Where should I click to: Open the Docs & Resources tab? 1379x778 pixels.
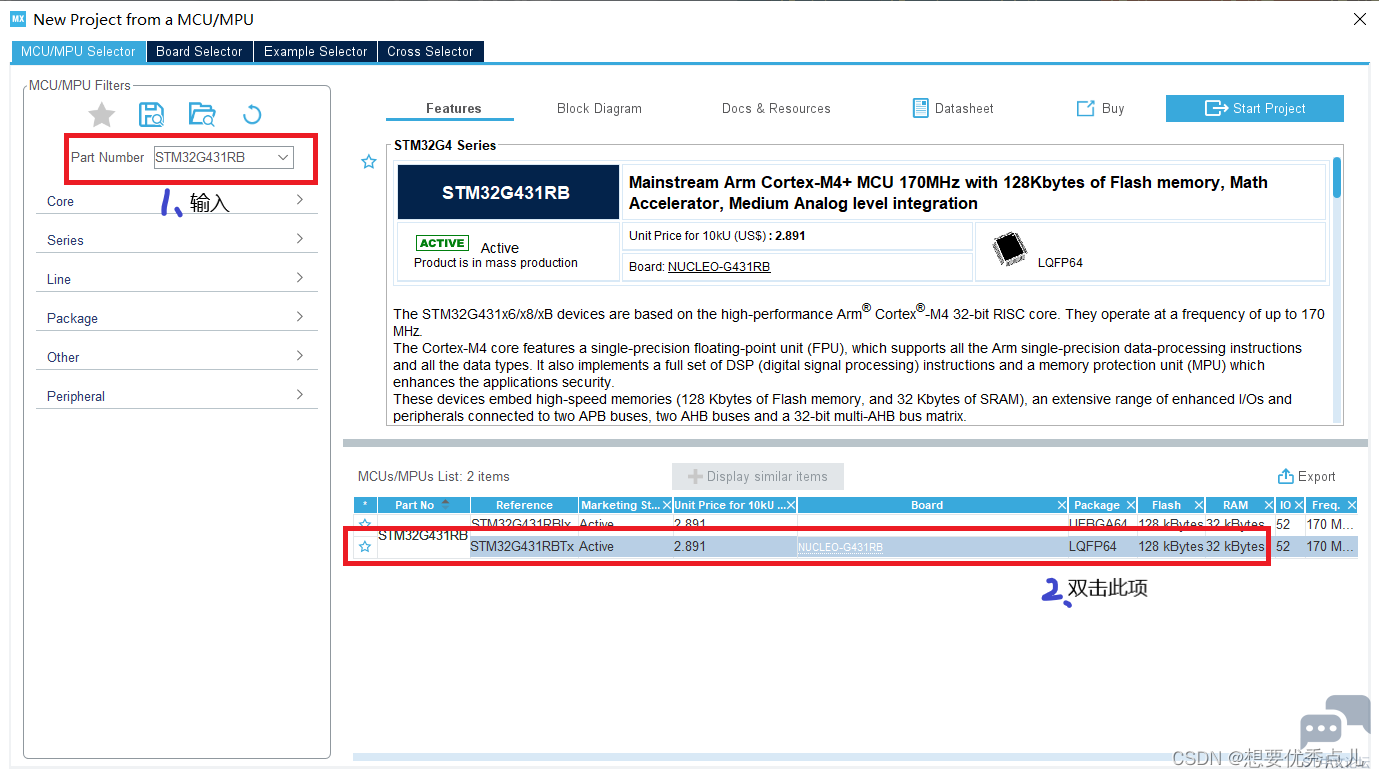pos(776,108)
